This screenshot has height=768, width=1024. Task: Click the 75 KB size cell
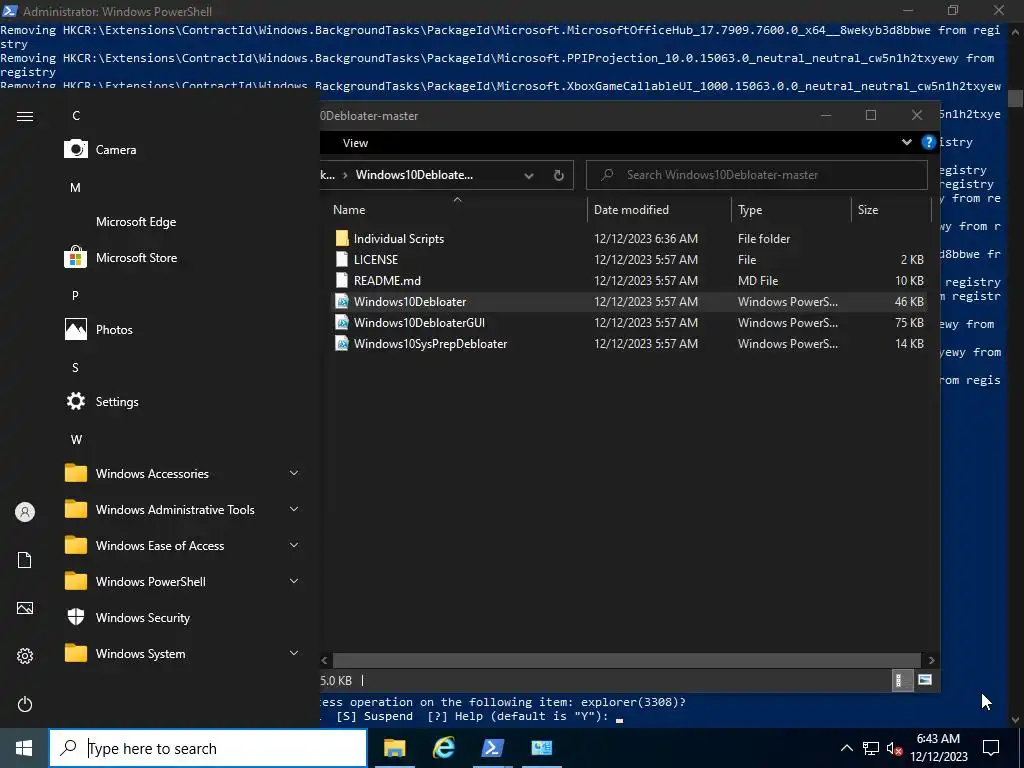click(x=909, y=323)
